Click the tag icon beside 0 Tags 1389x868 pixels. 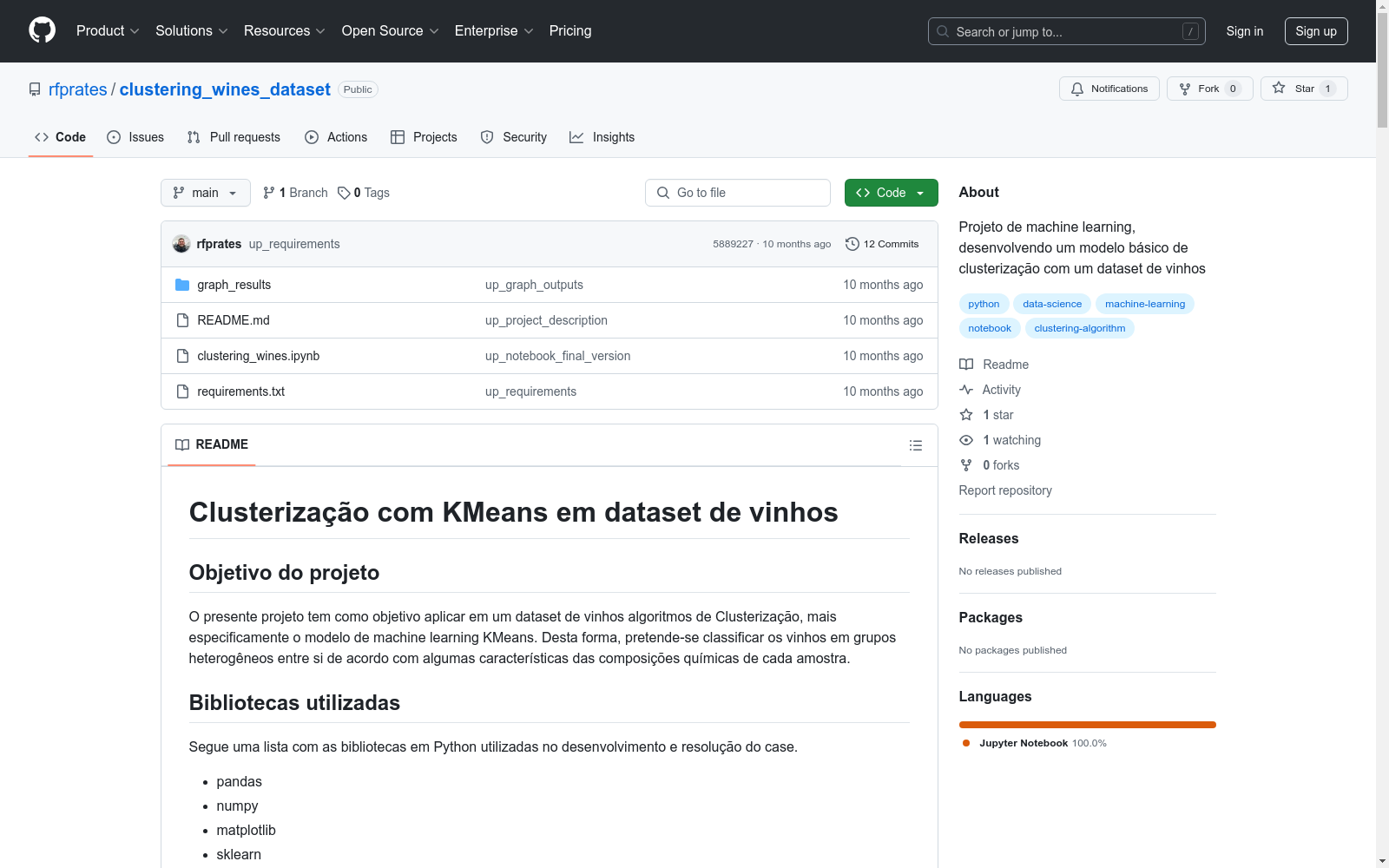[x=344, y=193]
